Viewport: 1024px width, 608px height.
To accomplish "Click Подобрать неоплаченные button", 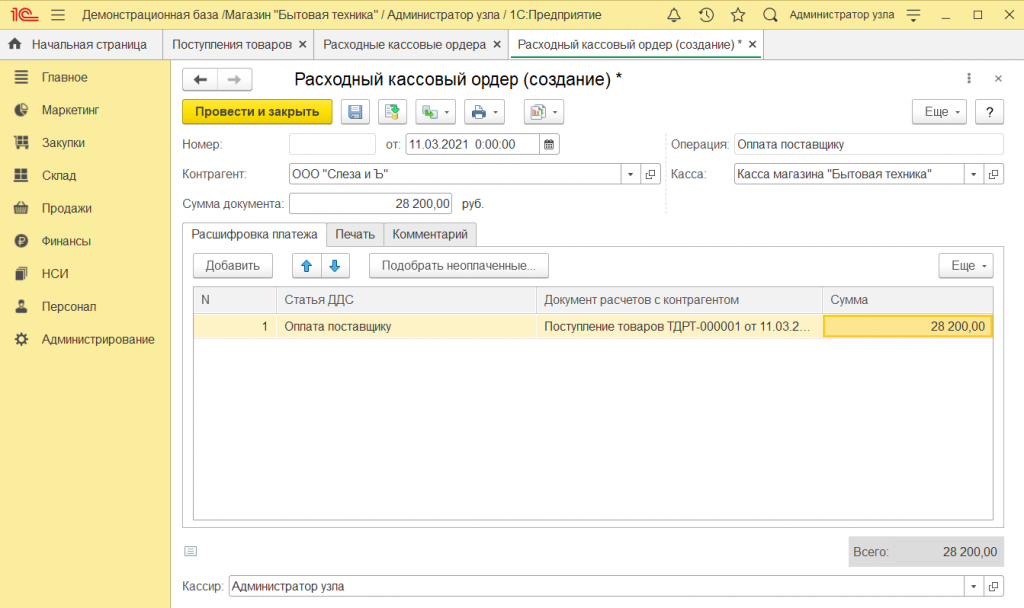I will click(459, 266).
